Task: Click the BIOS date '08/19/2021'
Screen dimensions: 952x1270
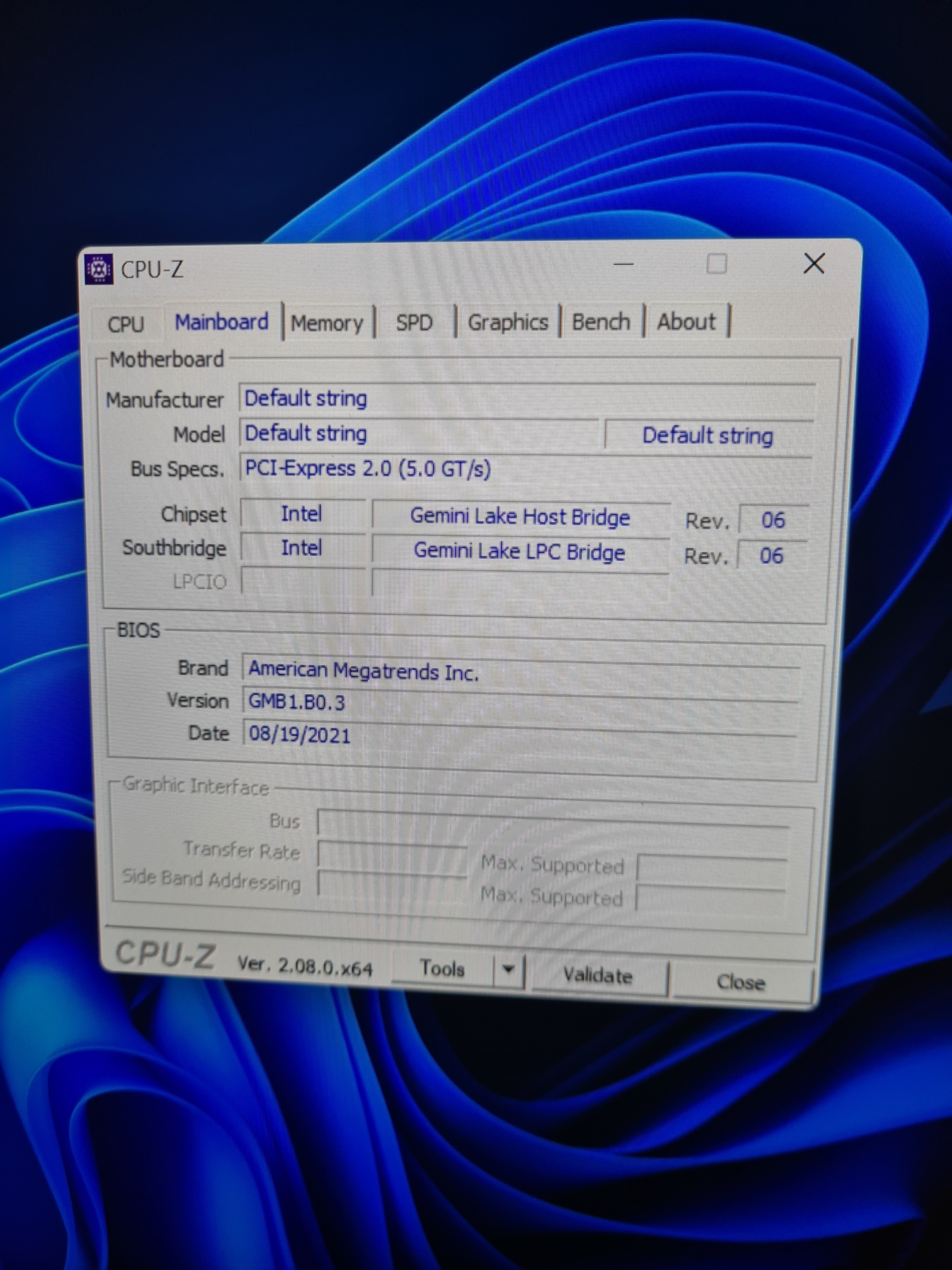Action: [300, 735]
